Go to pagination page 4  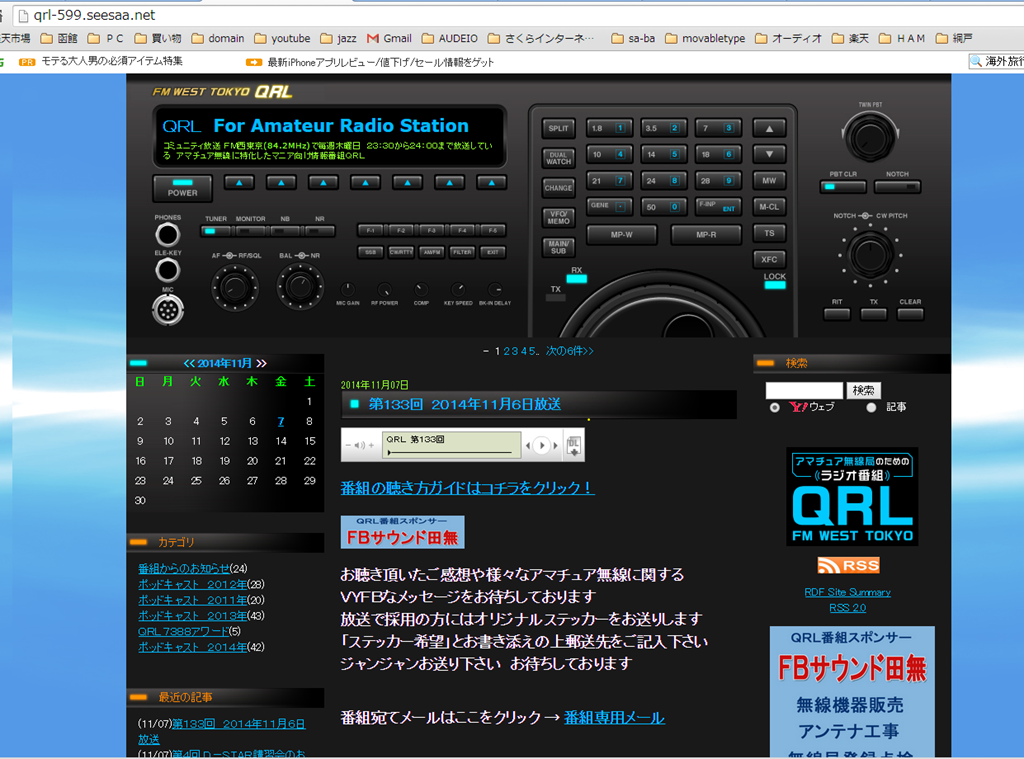523,351
